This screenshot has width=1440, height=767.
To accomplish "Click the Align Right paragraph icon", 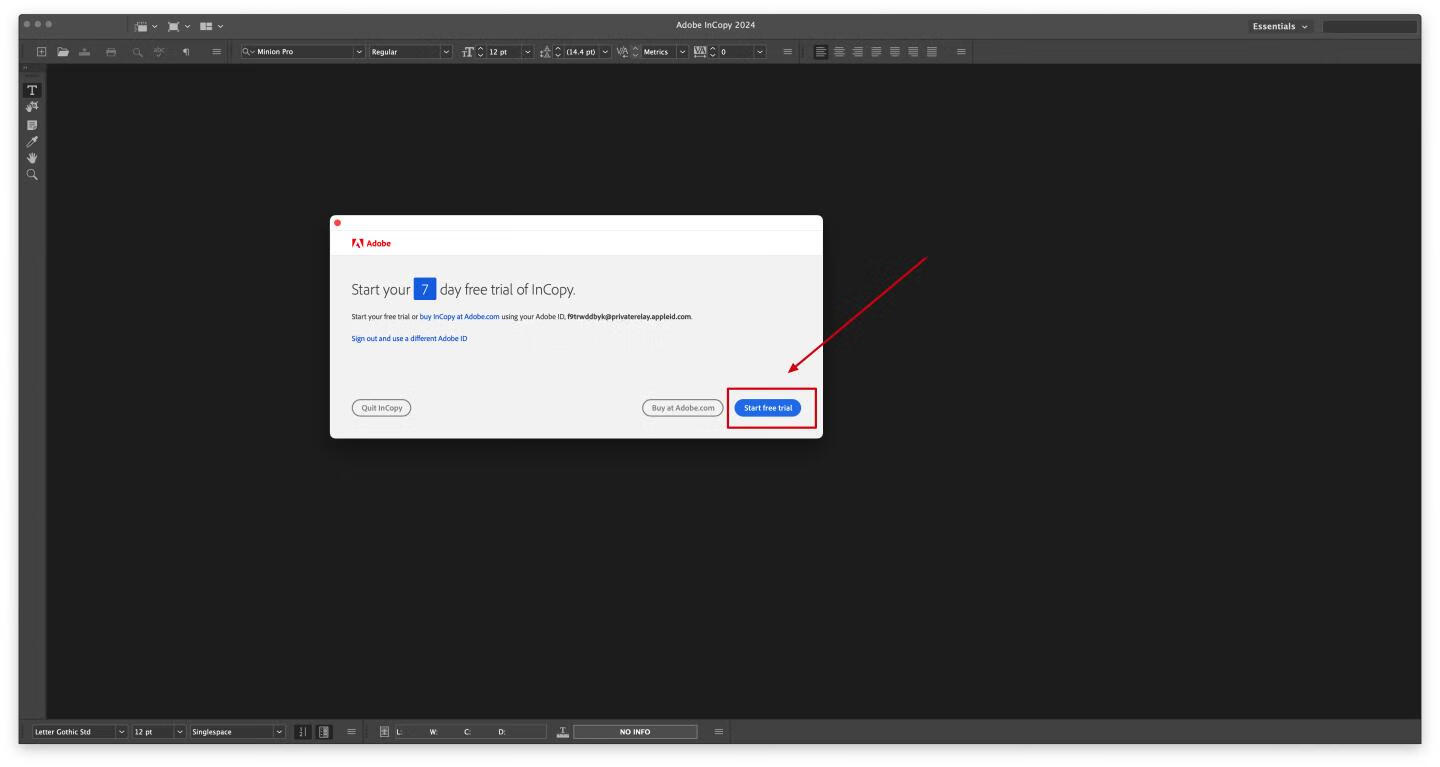I will pyautogui.click(x=858, y=51).
